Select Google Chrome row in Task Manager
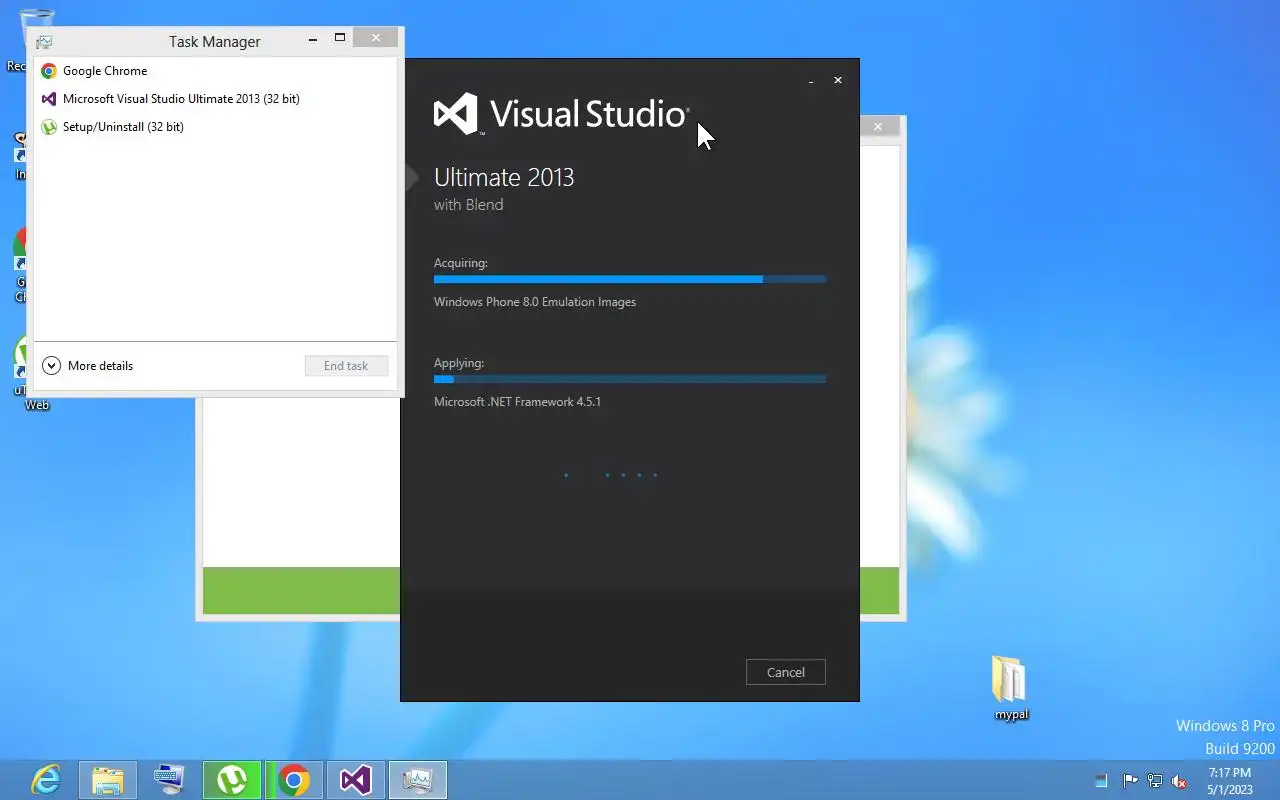1280x800 pixels. point(215,71)
